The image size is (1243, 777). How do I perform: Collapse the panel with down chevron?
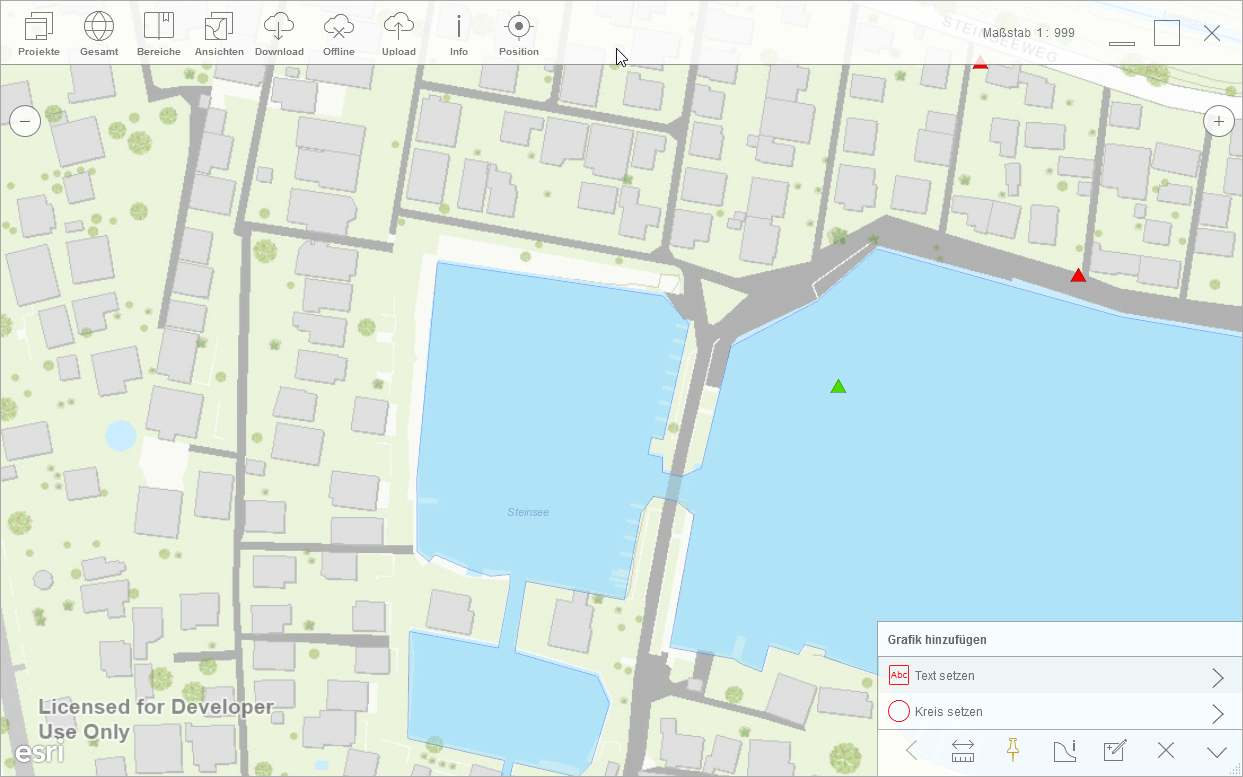pos(1216,751)
